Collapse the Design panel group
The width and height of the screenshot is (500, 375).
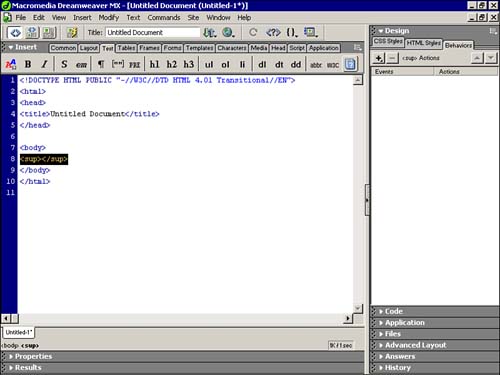[381, 31]
